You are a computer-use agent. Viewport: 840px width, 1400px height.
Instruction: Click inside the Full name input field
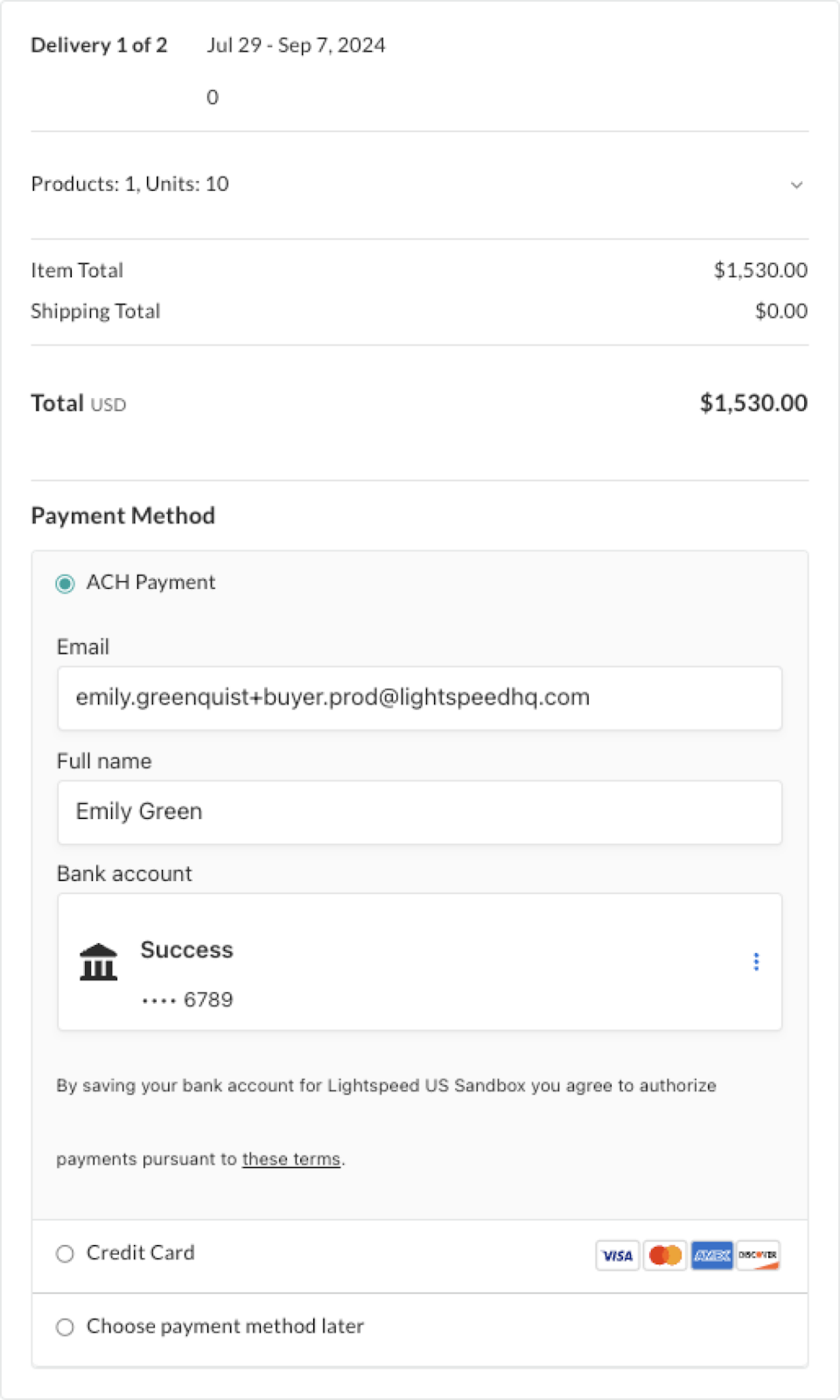(419, 812)
